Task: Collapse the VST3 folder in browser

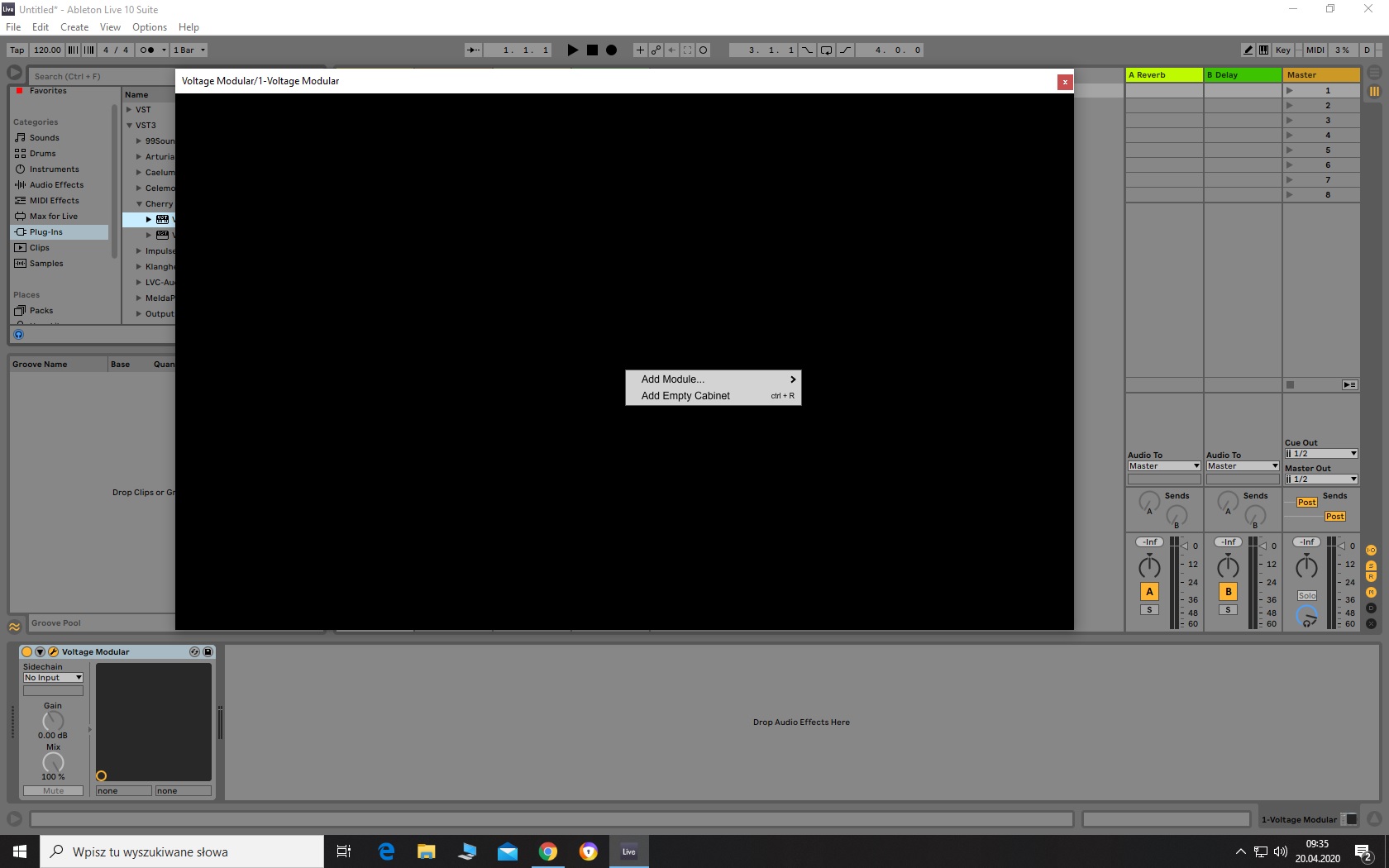Action: click(129, 125)
